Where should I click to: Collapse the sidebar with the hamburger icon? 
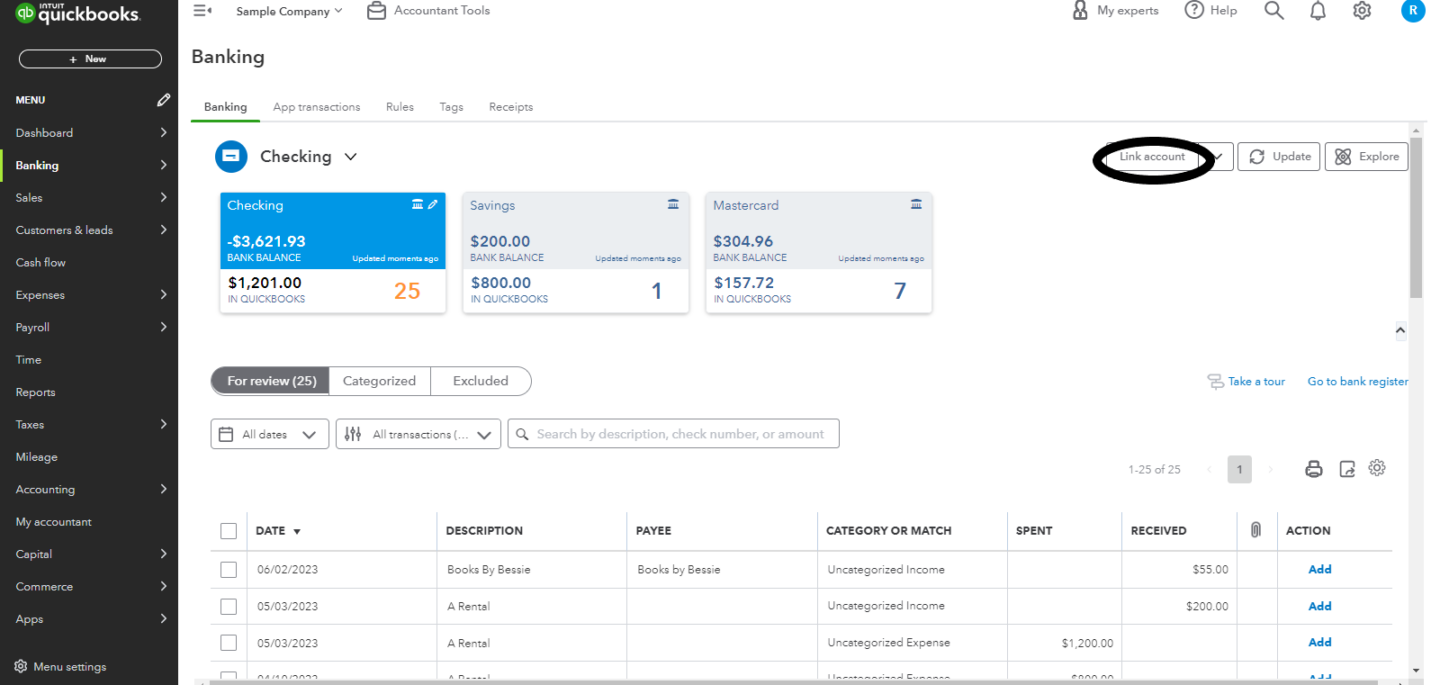202,11
